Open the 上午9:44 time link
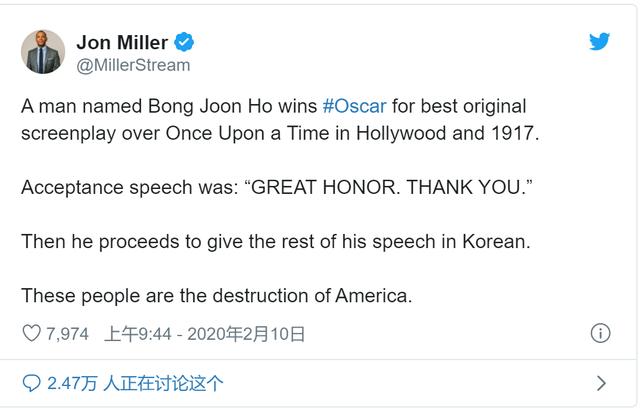The image size is (640, 410). [140, 334]
